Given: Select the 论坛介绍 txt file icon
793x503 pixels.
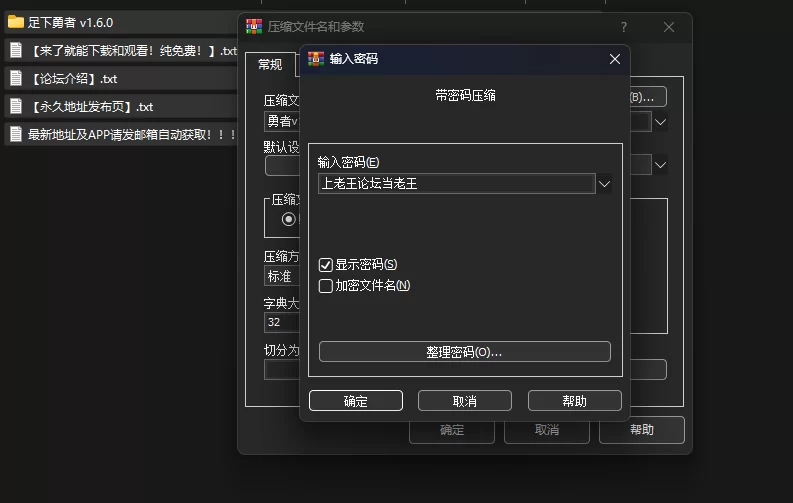Looking at the screenshot, I should [x=16, y=78].
